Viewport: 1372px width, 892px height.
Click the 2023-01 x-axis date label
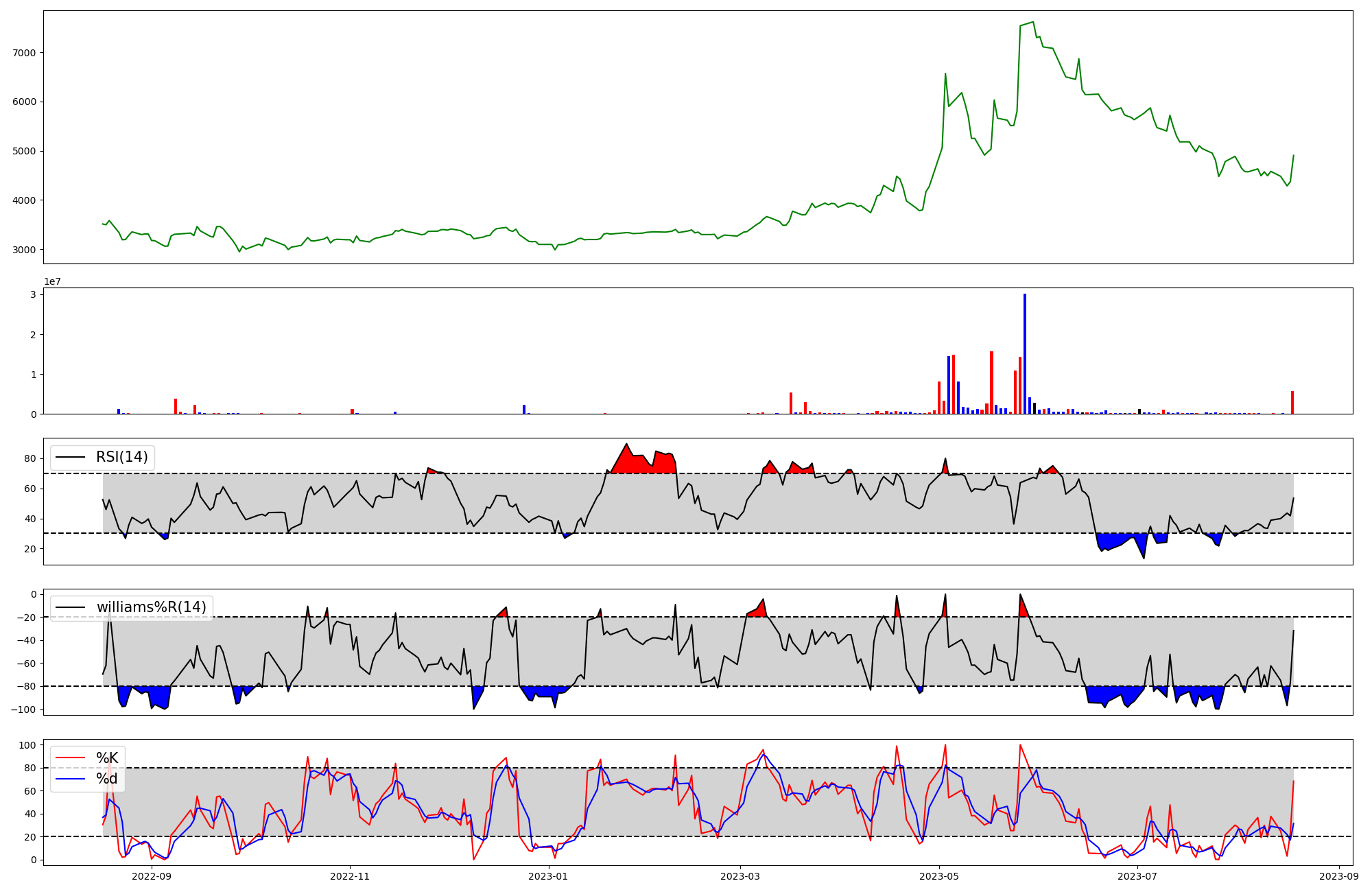549,876
